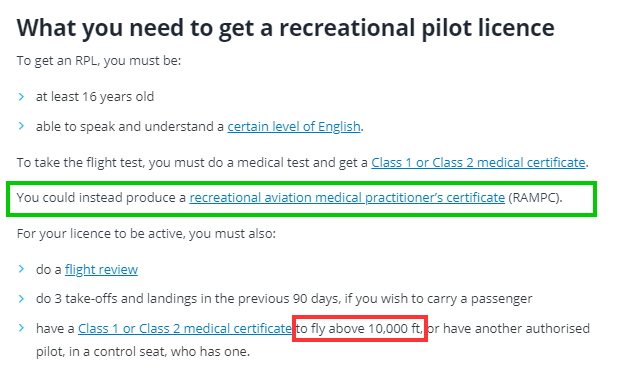This screenshot has width=636, height=377.
Task: Click the 'To take the flight test' sentence text
Action: click(x=193, y=163)
